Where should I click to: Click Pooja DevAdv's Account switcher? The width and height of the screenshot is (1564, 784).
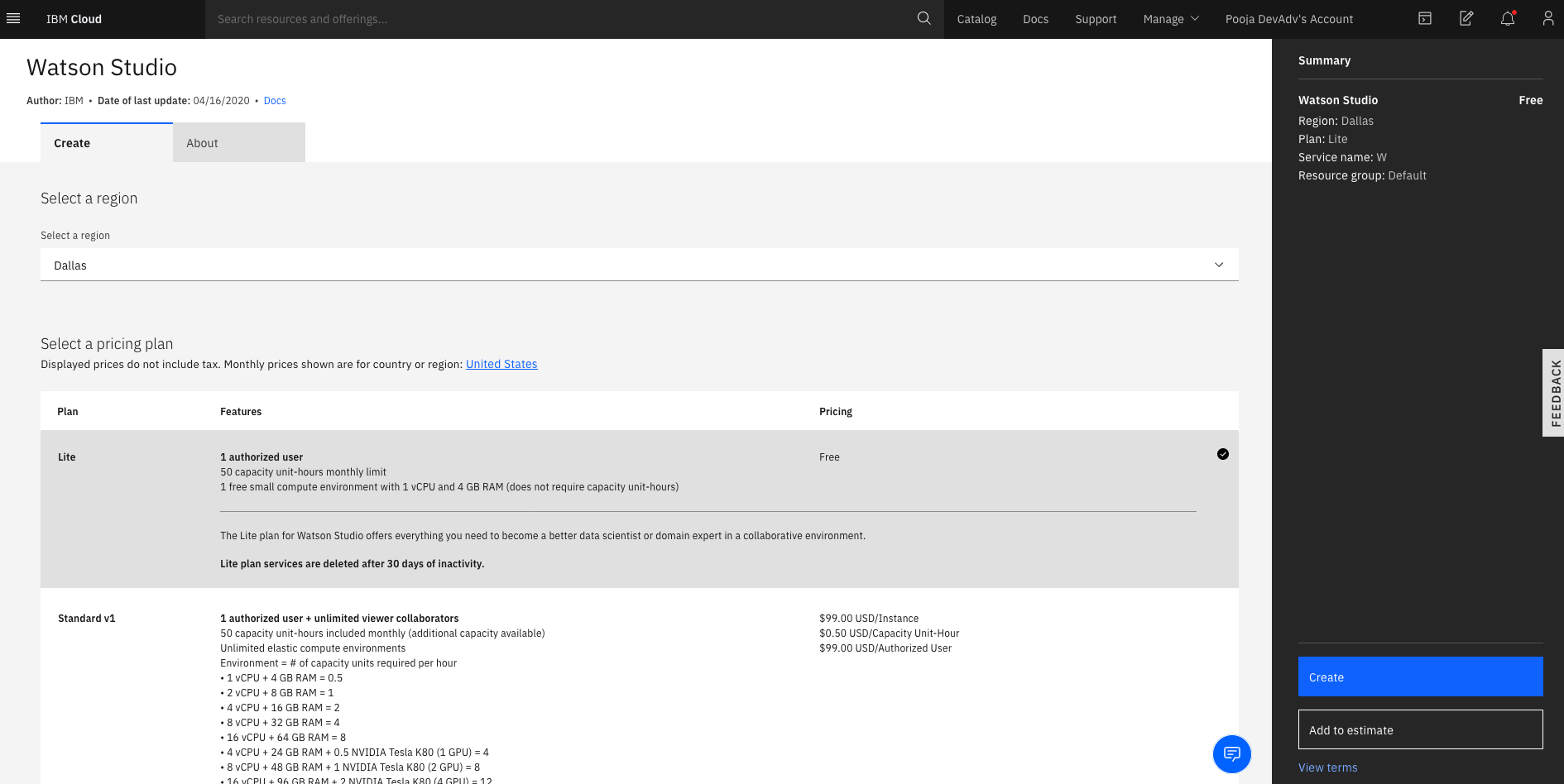tap(1289, 19)
